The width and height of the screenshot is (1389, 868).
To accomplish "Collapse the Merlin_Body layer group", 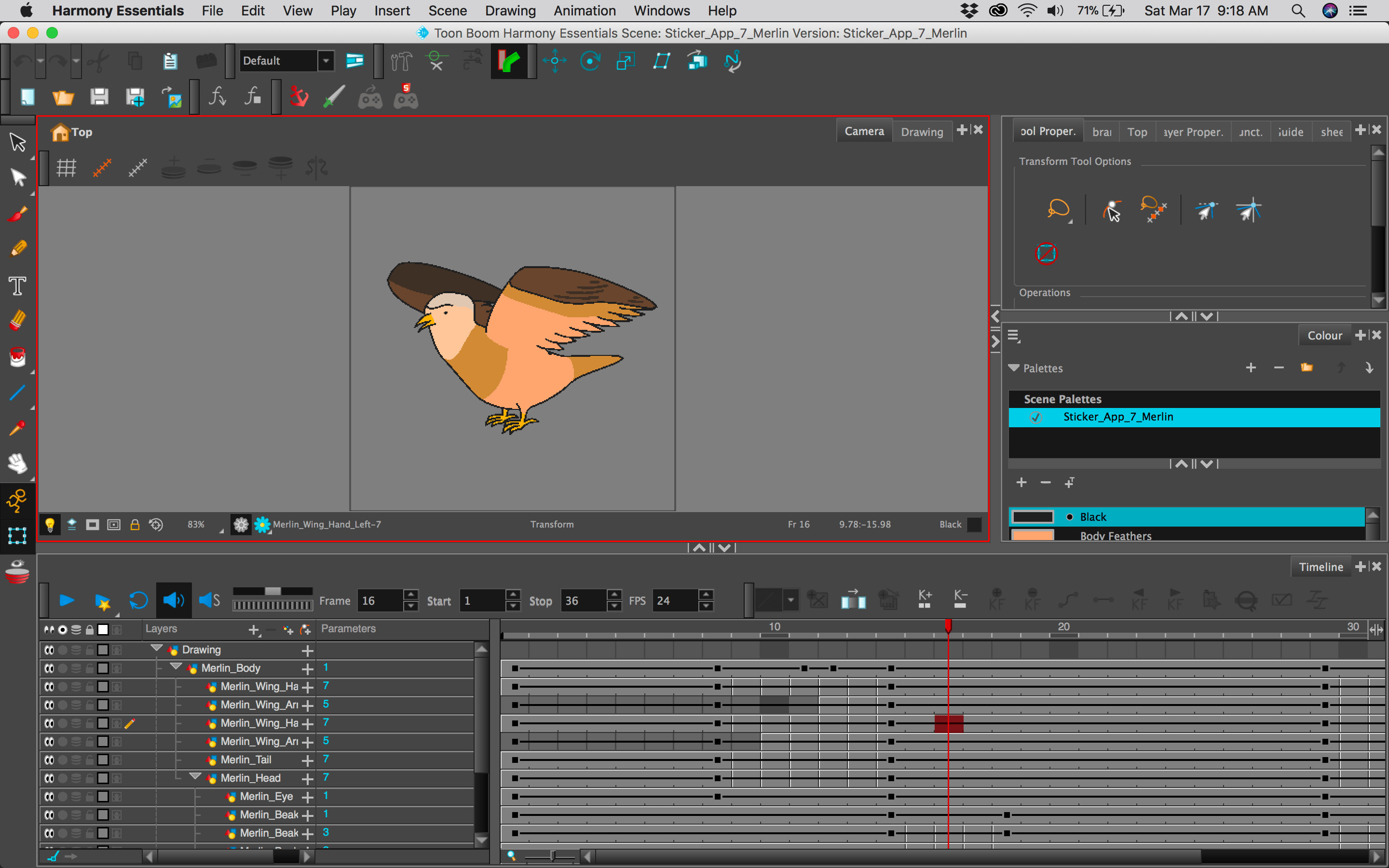I will pyautogui.click(x=176, y=667).
